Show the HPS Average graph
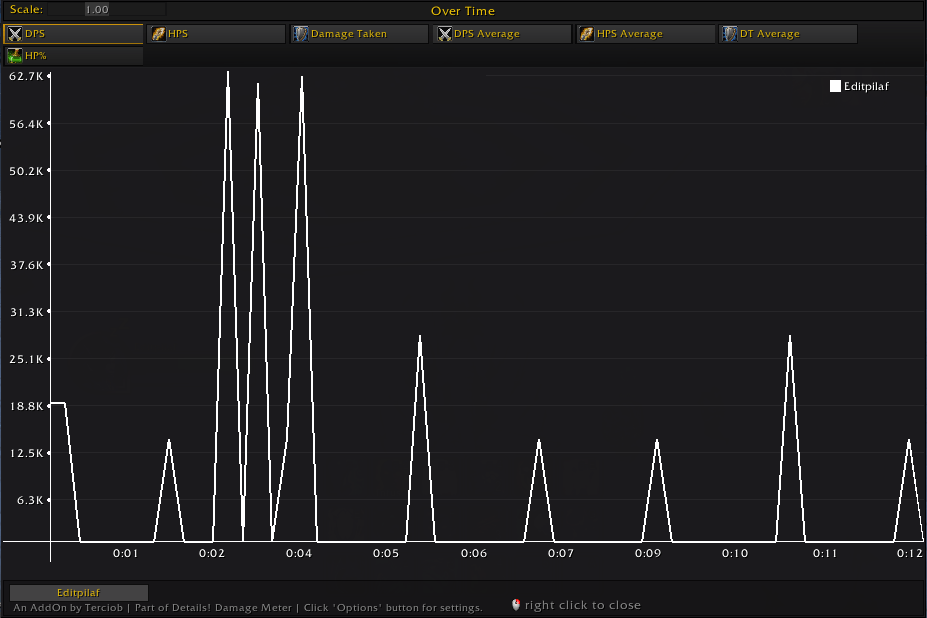Image resolution: width=927 pixels, height=618 pixels. pyautogui.click(x=646, y=34)
